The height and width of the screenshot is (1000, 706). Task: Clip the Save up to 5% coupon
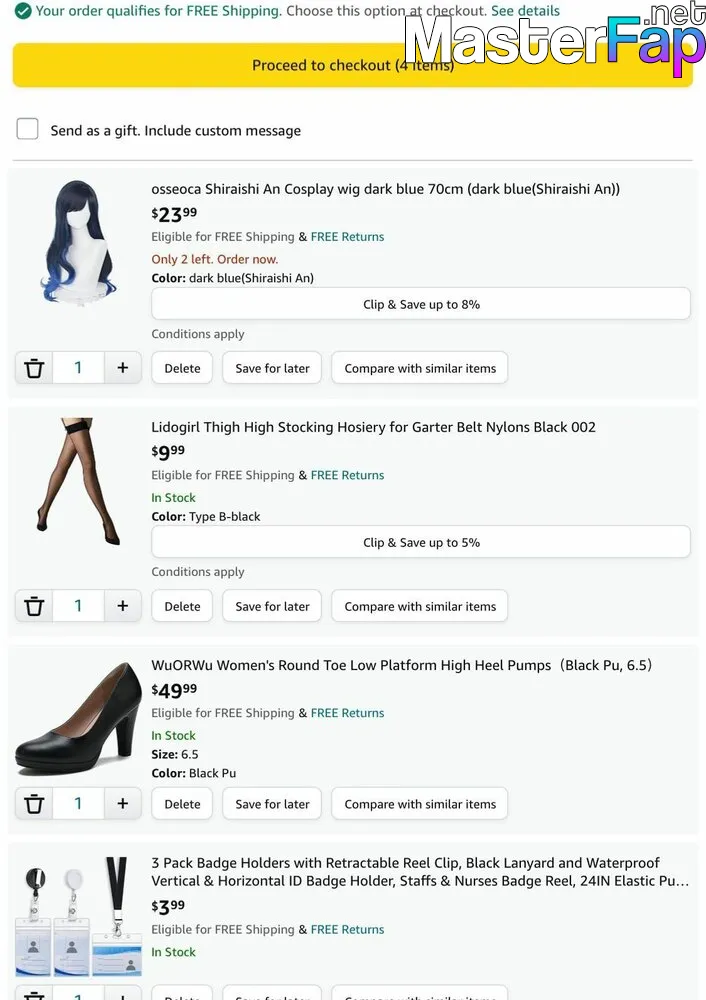click(x=421, y=542)
